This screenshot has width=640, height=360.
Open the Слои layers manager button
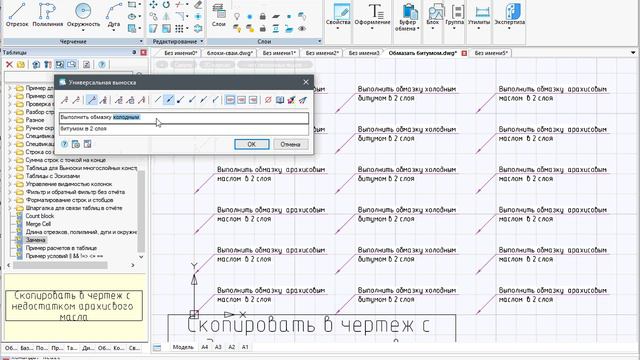219,16
